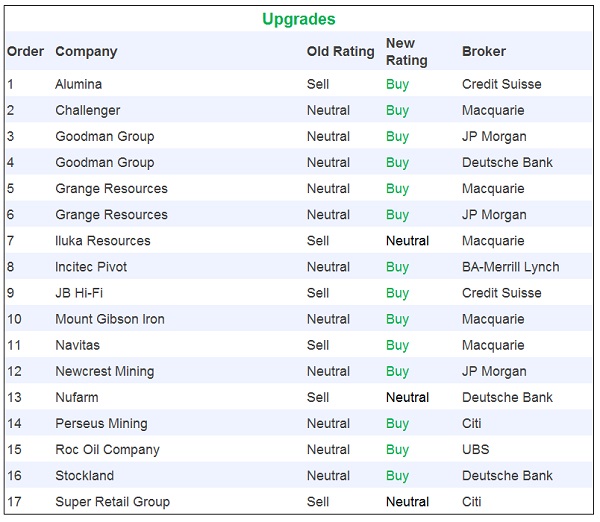Select the Nufarm row company name
Image resolution: width=600 pixels, height=522 pixels.
76,397
